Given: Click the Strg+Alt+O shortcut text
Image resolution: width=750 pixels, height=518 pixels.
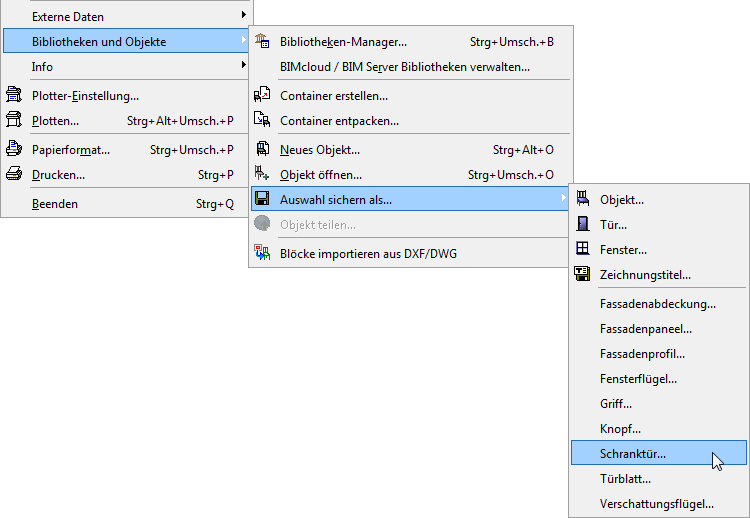Looking at the screenshot, I should click(x=523, y=150).
